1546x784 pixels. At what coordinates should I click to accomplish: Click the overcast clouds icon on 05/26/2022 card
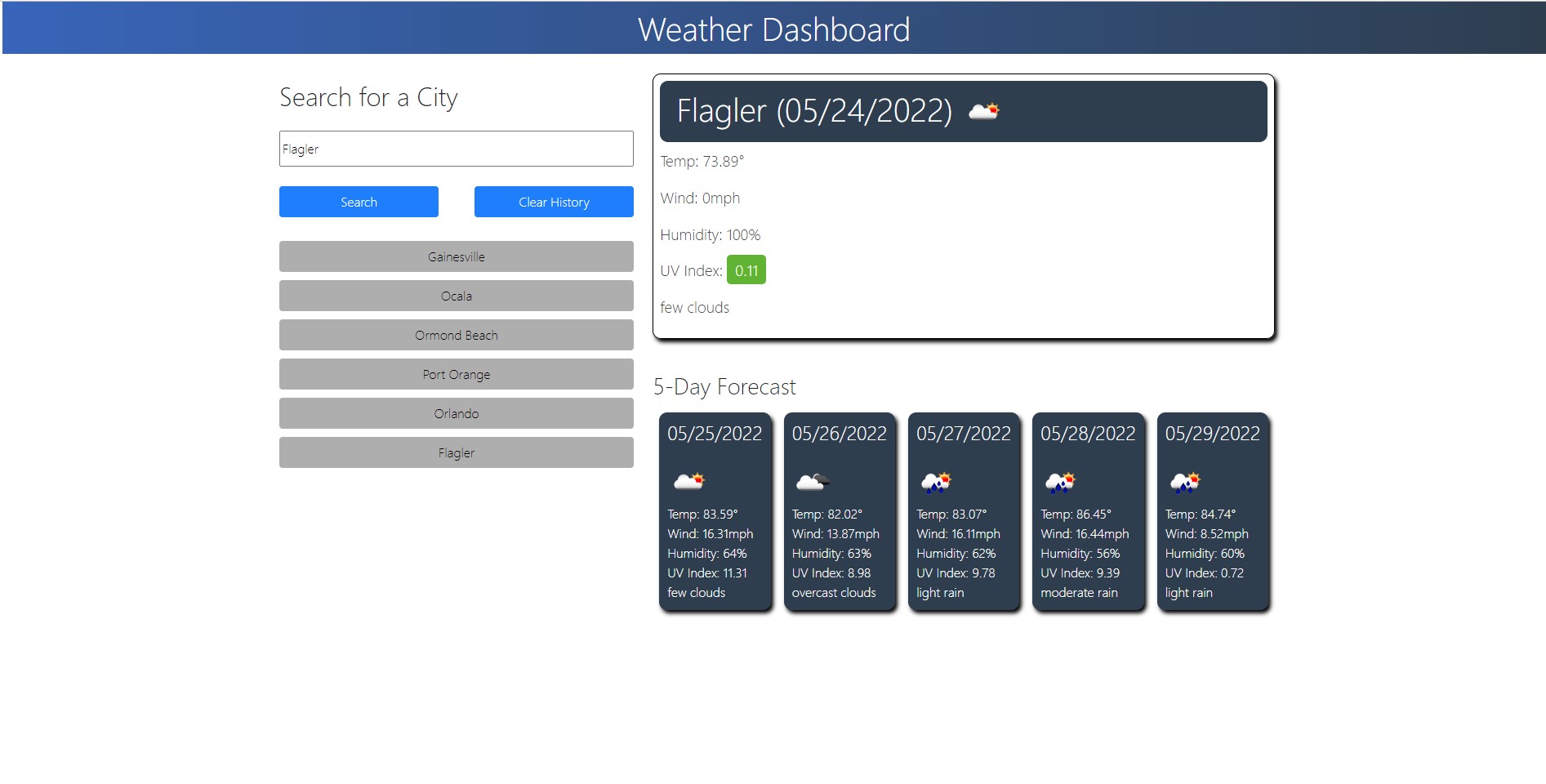point(813,482)
